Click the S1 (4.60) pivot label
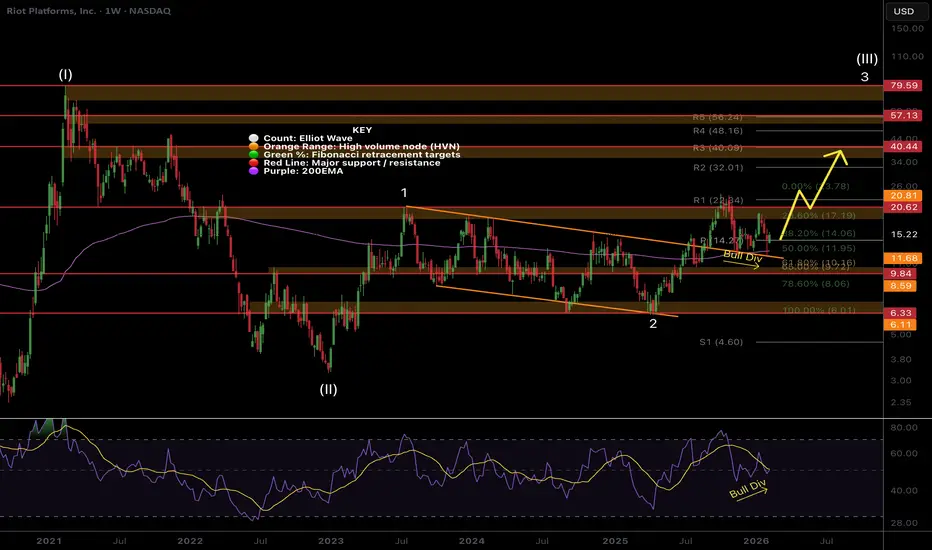Viewport: 932px width, 550px height. click(x=721, y=342)
